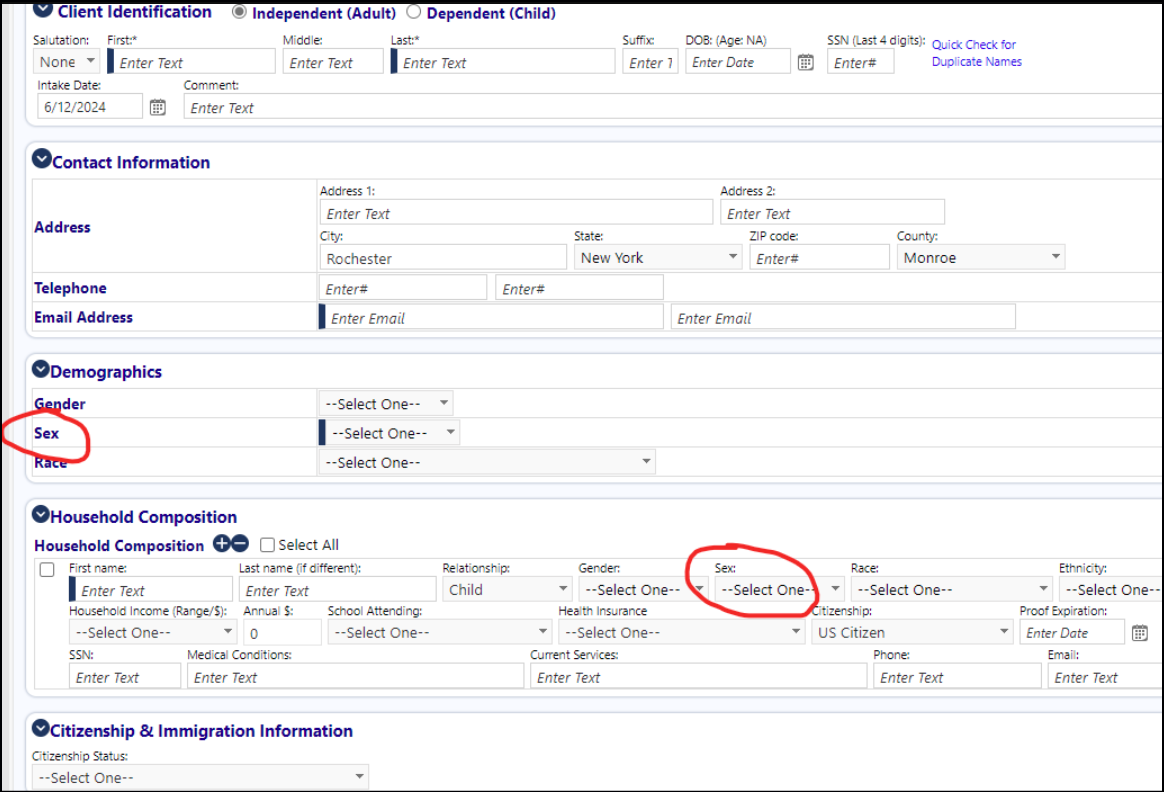This screenshot has width=1164, height=792.
Task: Click the client Last name field
Action: coord(503,62)
